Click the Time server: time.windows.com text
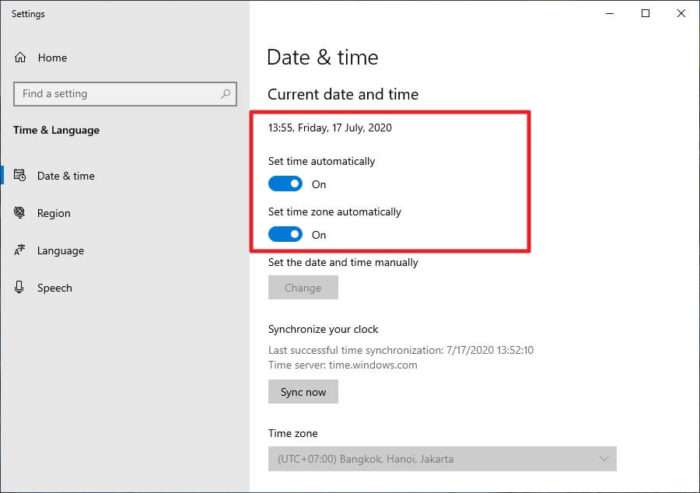 [x=343, y=365]
